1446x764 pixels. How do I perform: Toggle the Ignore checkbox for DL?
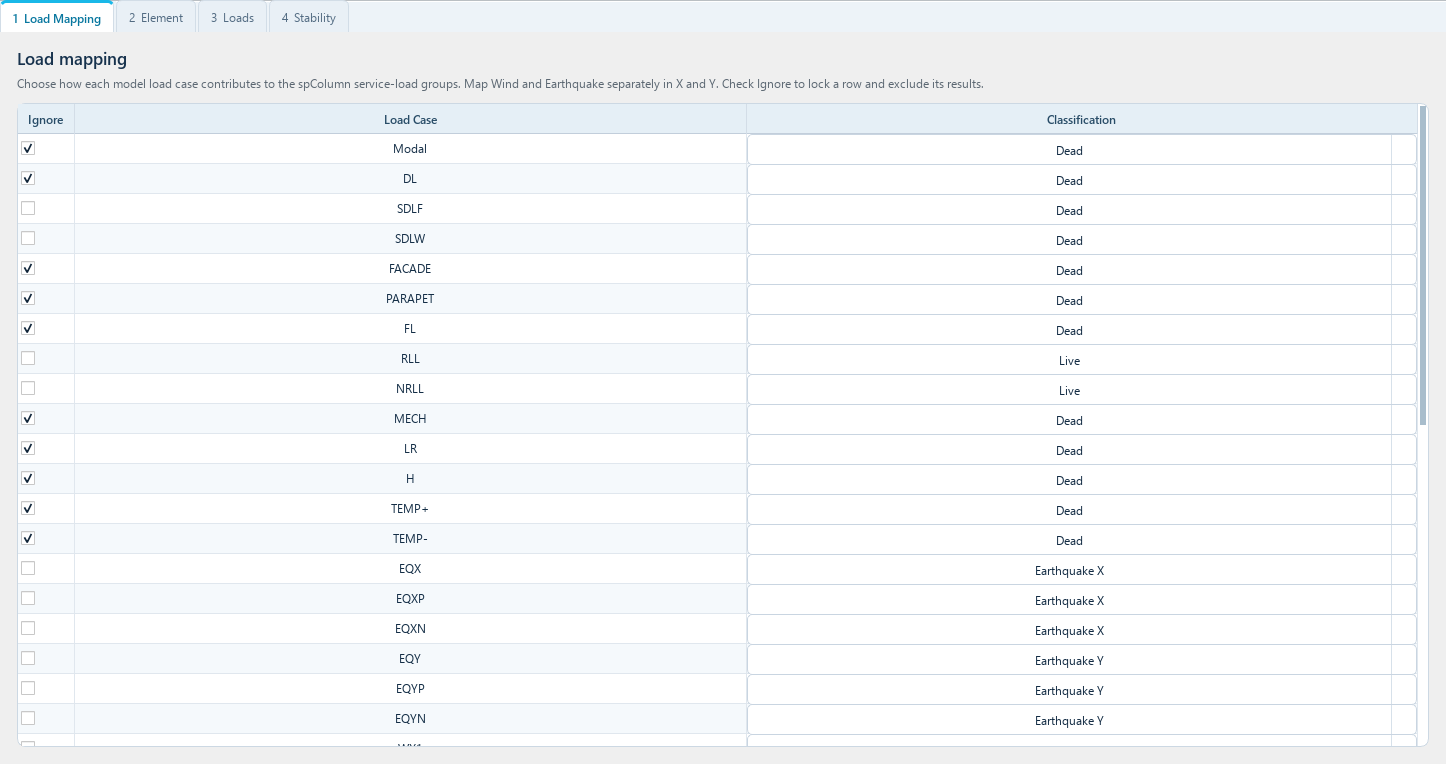pyautogui.click(x=28, y=178)
